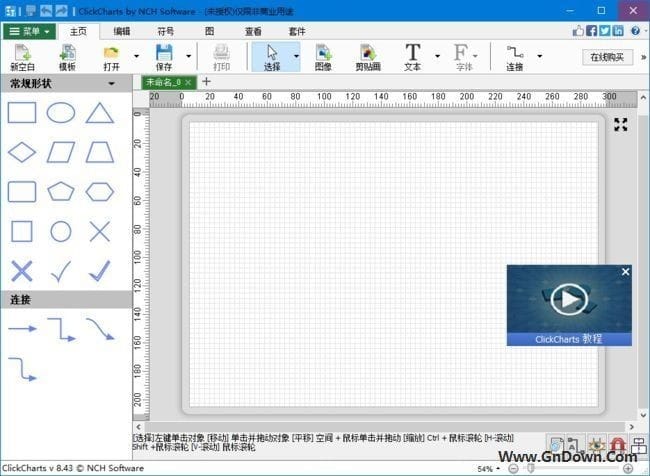Switch to the 图 tab
650x476 pixels.
[x=210, y=32]
